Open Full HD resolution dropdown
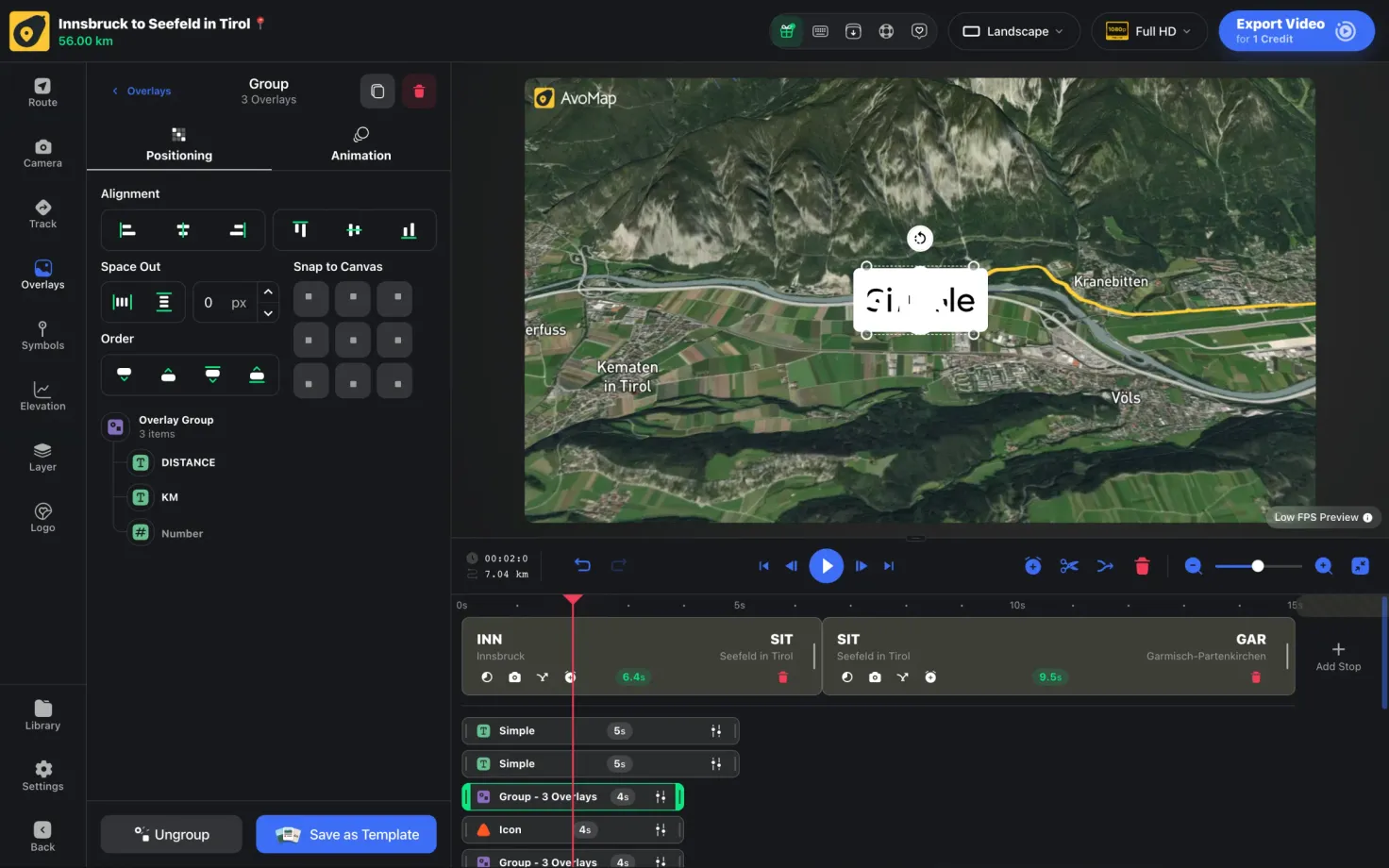The height and width of the screenshot is (868, 1389). click(x=1148, y=31)
